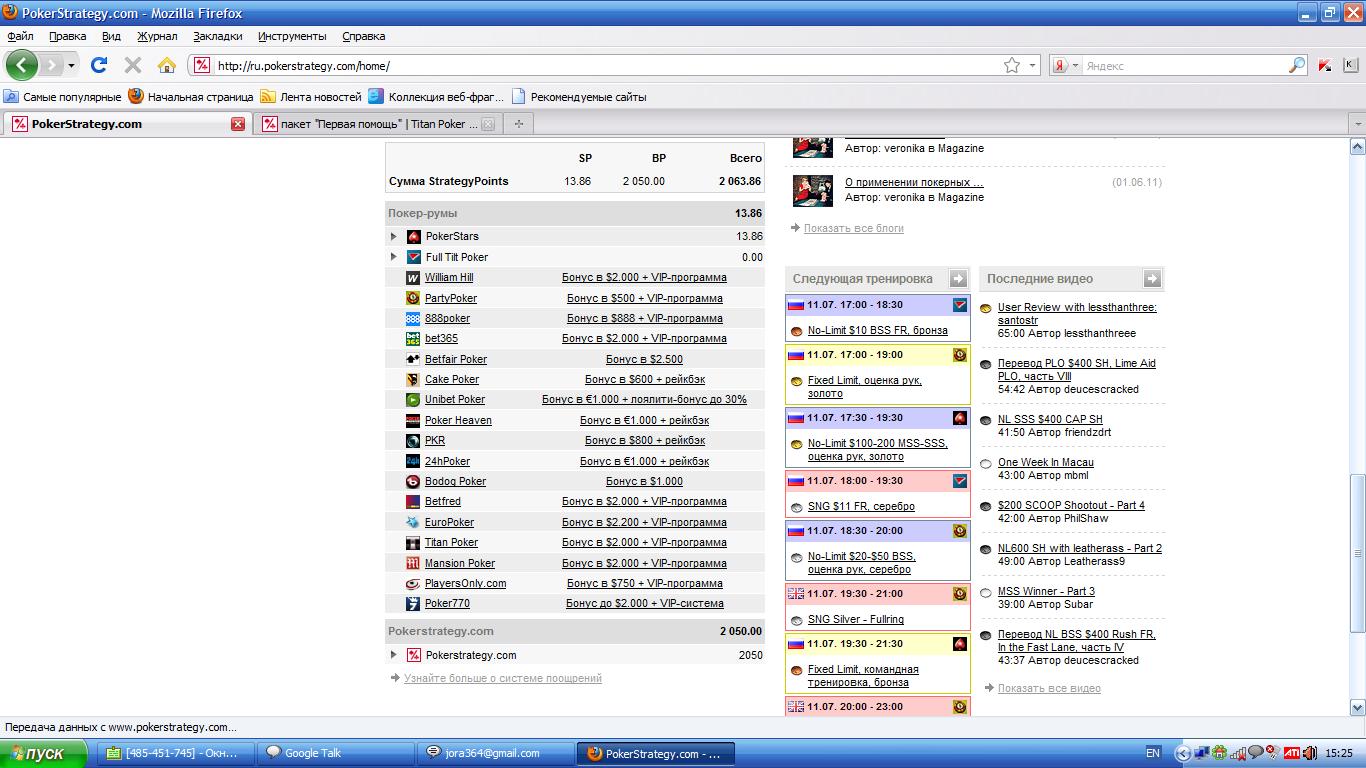Click the Betfair Poker logo icon
The image size is (1366, 768).
click(413, 359)
